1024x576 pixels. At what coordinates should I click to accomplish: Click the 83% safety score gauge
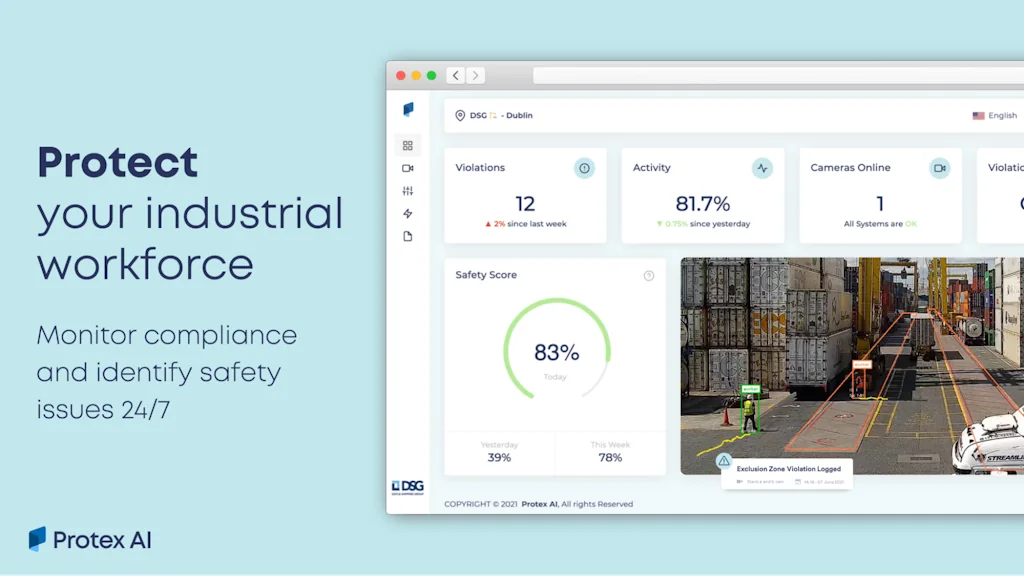pyautogui.click(x=556, y=349)
